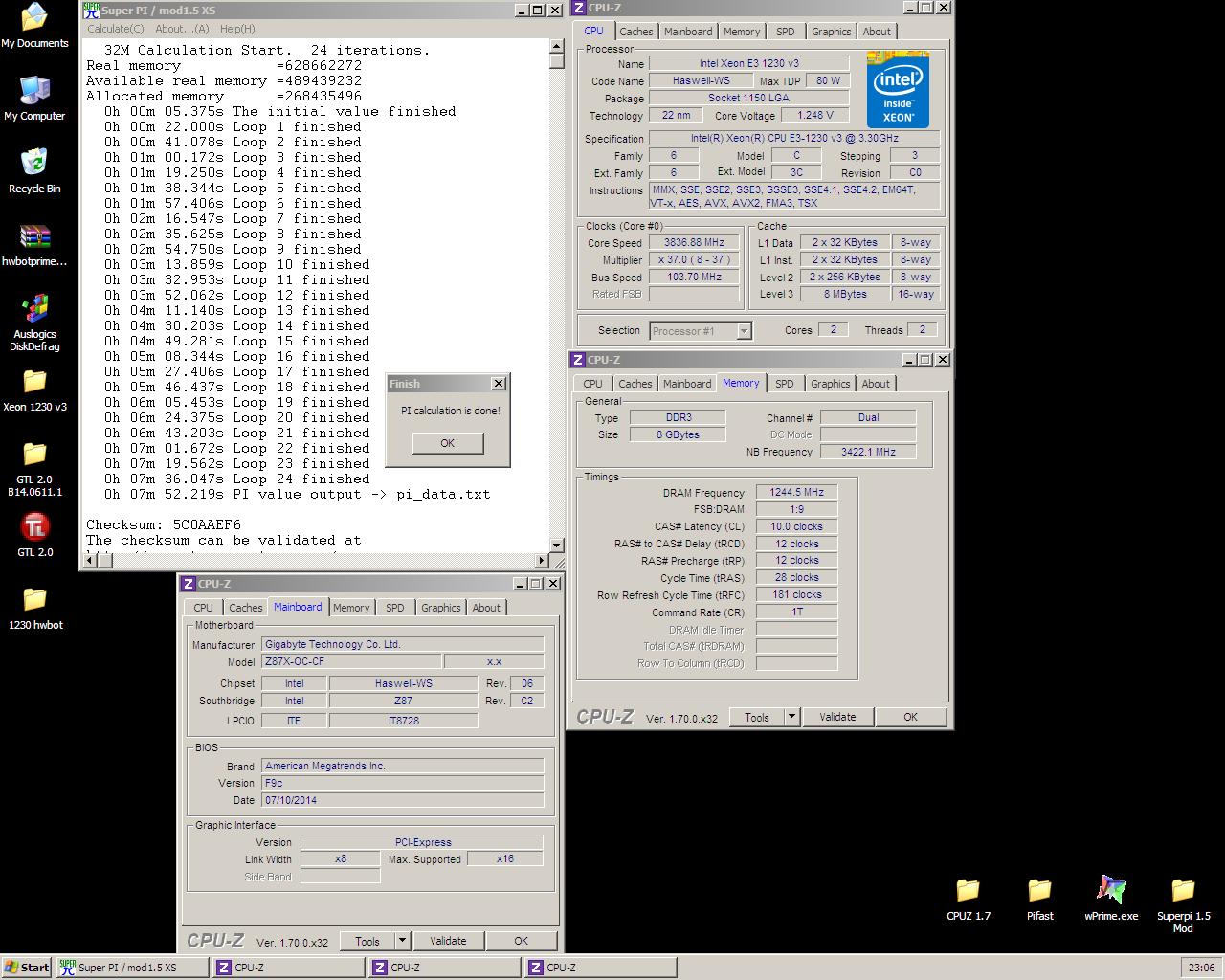Close the Finish dialog with the X
Image resolution: width=1225 pixels, height=980 pixels.
(x=498, y=384)
